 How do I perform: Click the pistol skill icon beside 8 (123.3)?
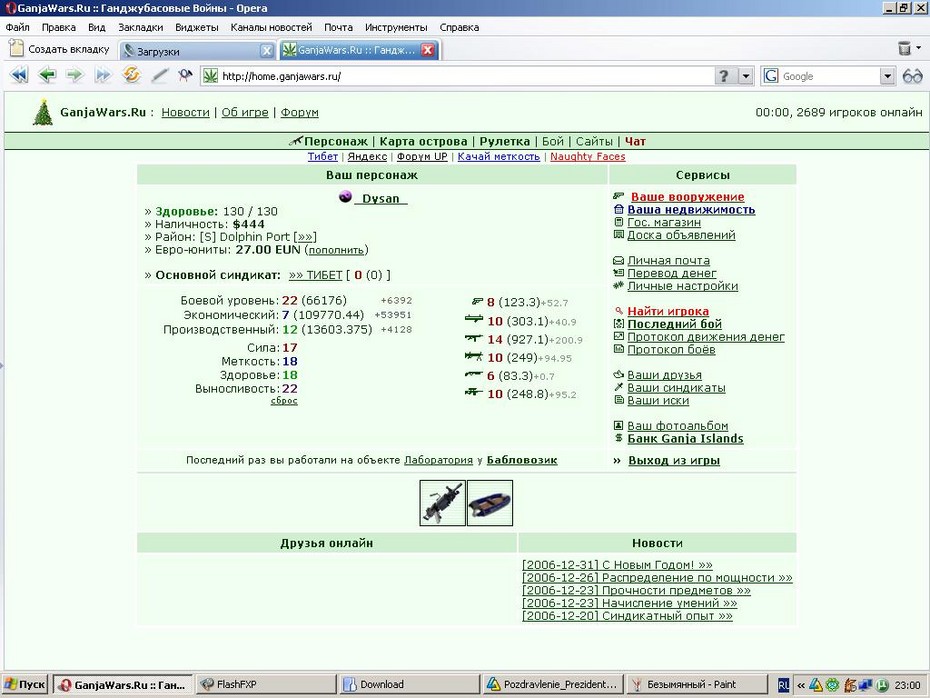pos(477,302)
